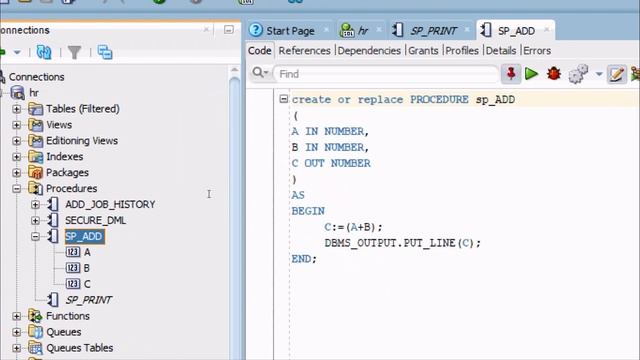Open the Profiles sub-tab
The width and height of the screenshot is (640, 360).
click(462, 51)
